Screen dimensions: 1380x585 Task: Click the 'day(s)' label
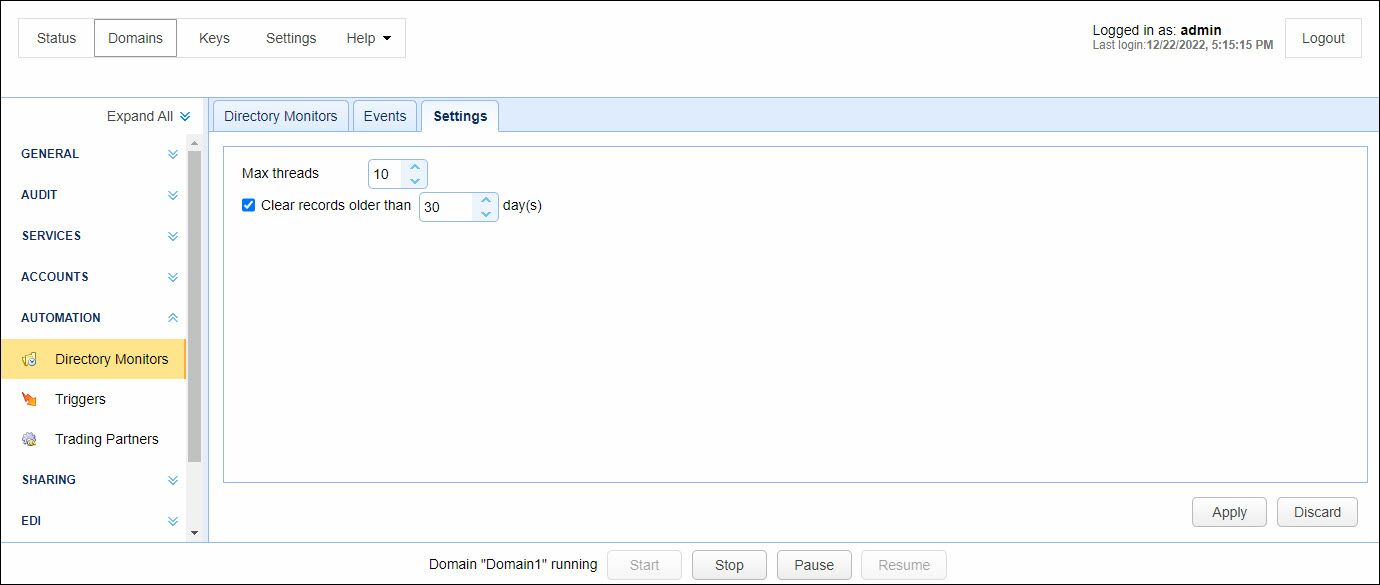522,206
